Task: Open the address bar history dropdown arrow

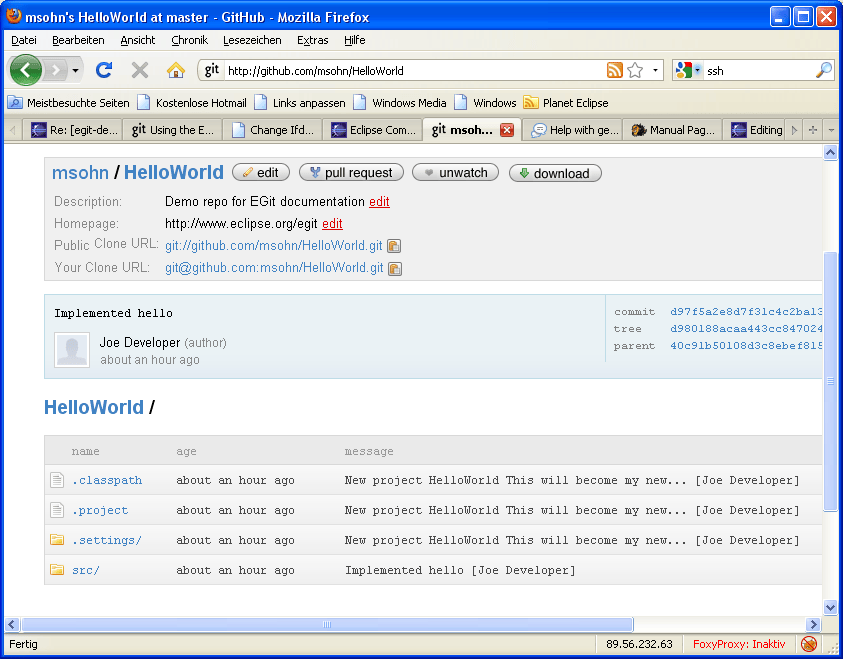Action: (x=655, y=70)
